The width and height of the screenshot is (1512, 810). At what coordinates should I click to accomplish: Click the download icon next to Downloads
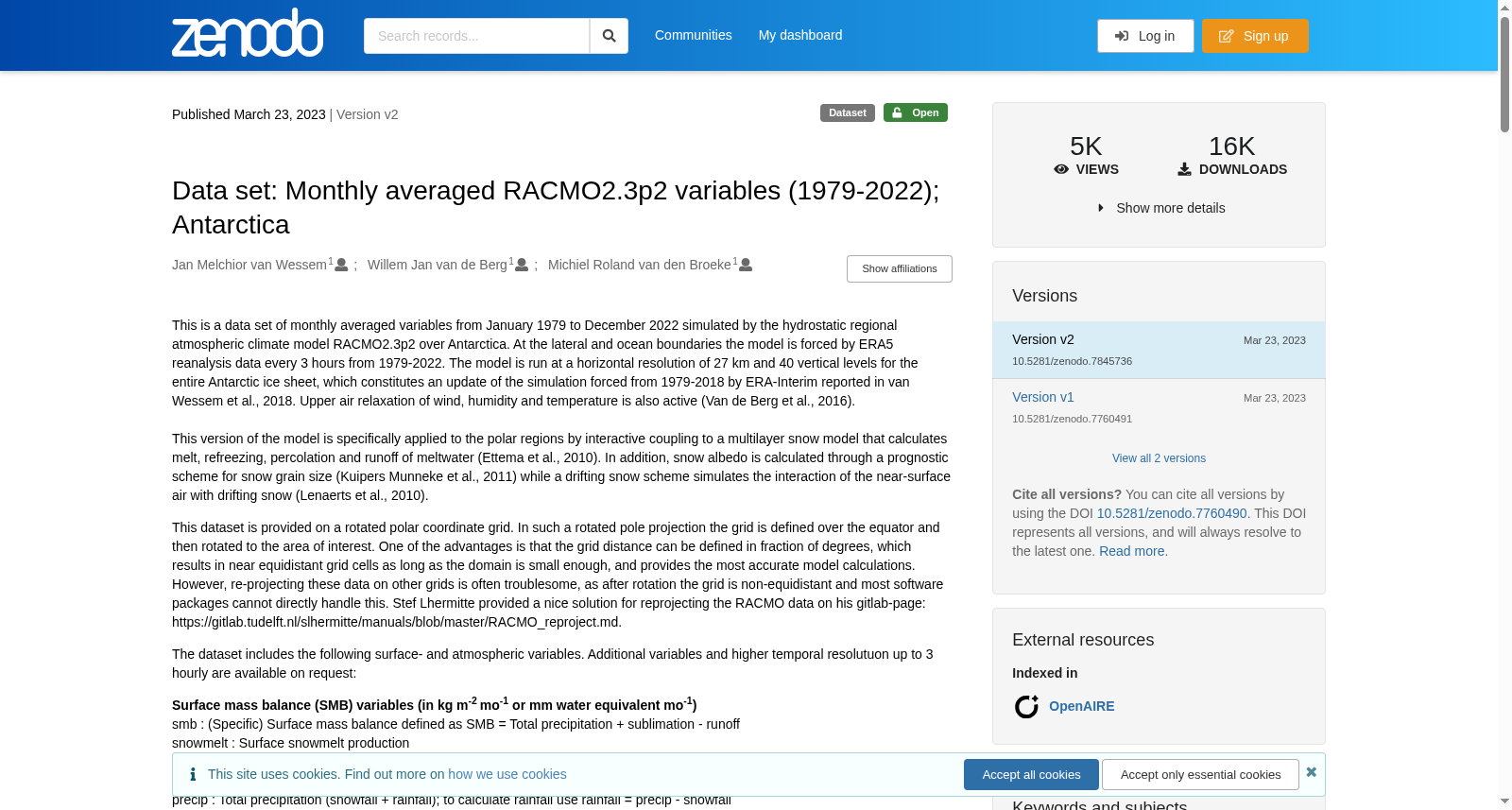tap(1184, 169)
